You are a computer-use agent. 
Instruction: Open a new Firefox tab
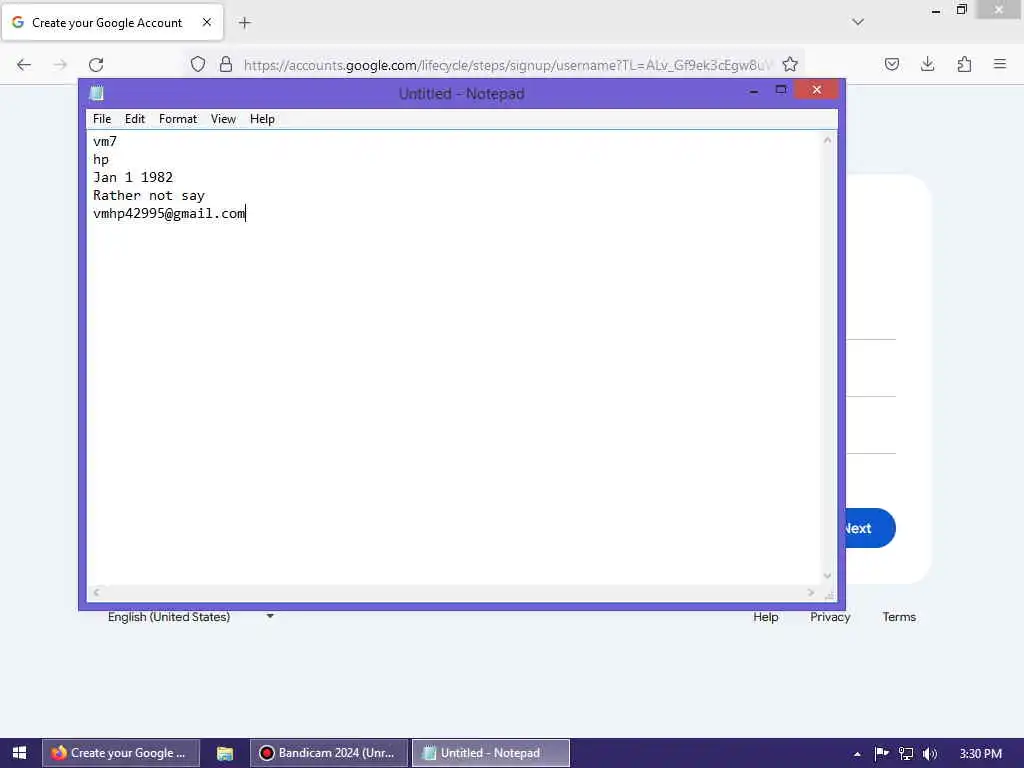[x=244, y=23]
